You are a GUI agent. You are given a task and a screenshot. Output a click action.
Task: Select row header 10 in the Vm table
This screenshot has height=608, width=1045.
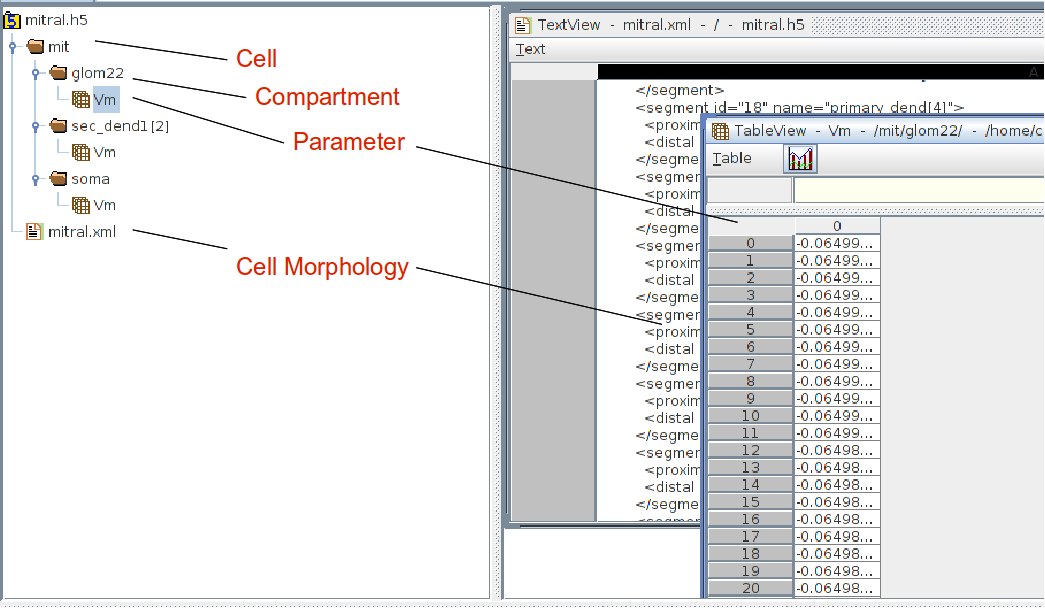pos(750,416)
